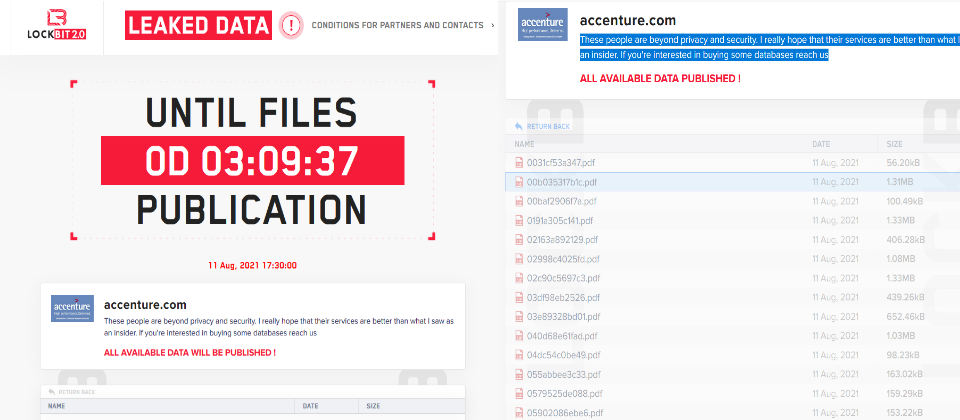This screenshot has width=960, height=420.
Task: Click PDF icon for 040d68e61fad.pdf
Action: click(x=519, y=336)
